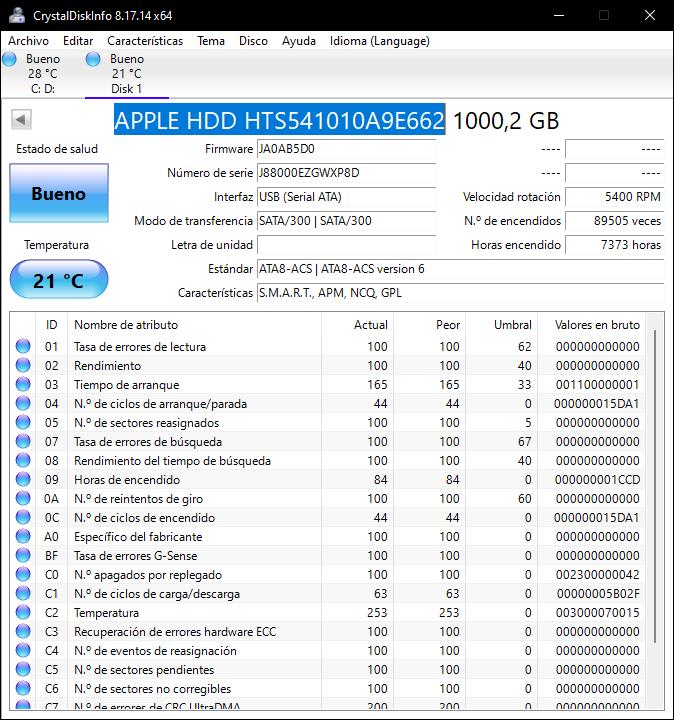Click status orb of attribute 0A reintentos de giro
674x720 pixels.
pos(23,498)
